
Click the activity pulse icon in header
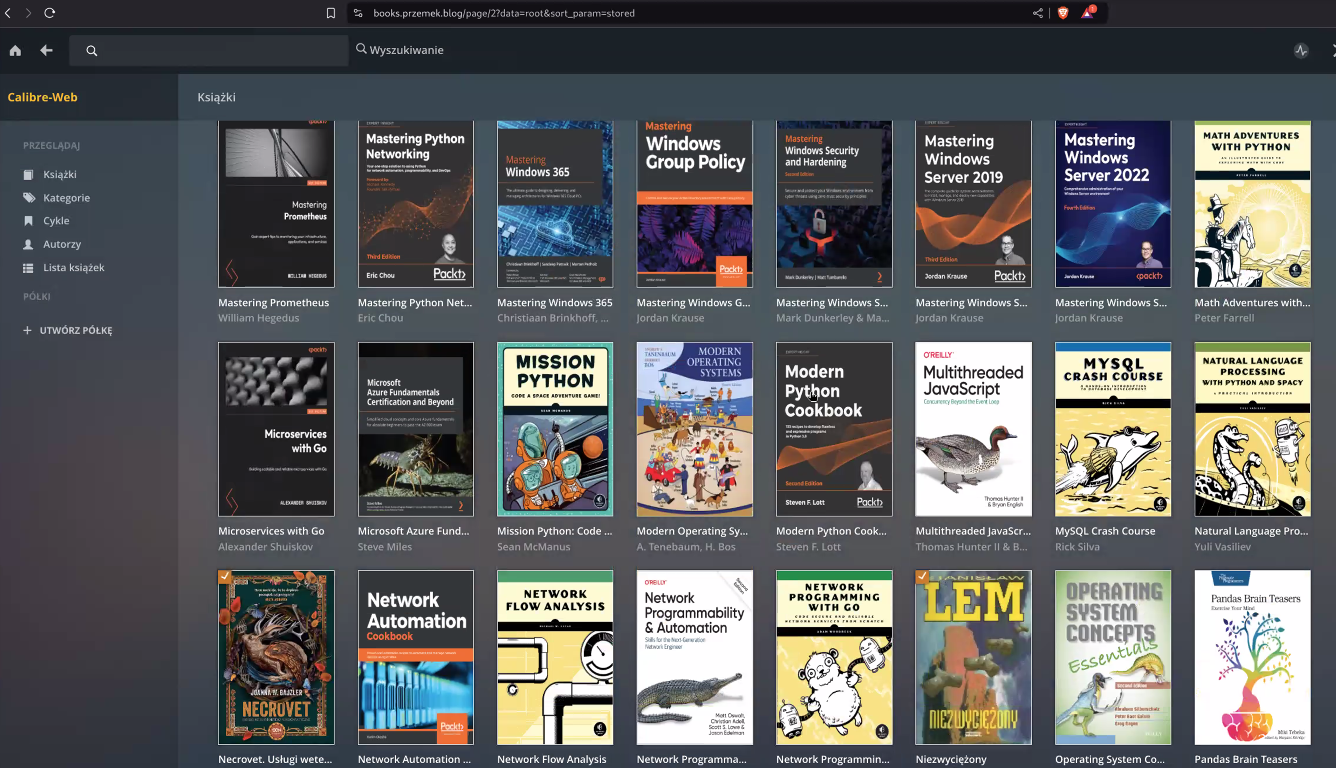click(x=1301, y=50)
